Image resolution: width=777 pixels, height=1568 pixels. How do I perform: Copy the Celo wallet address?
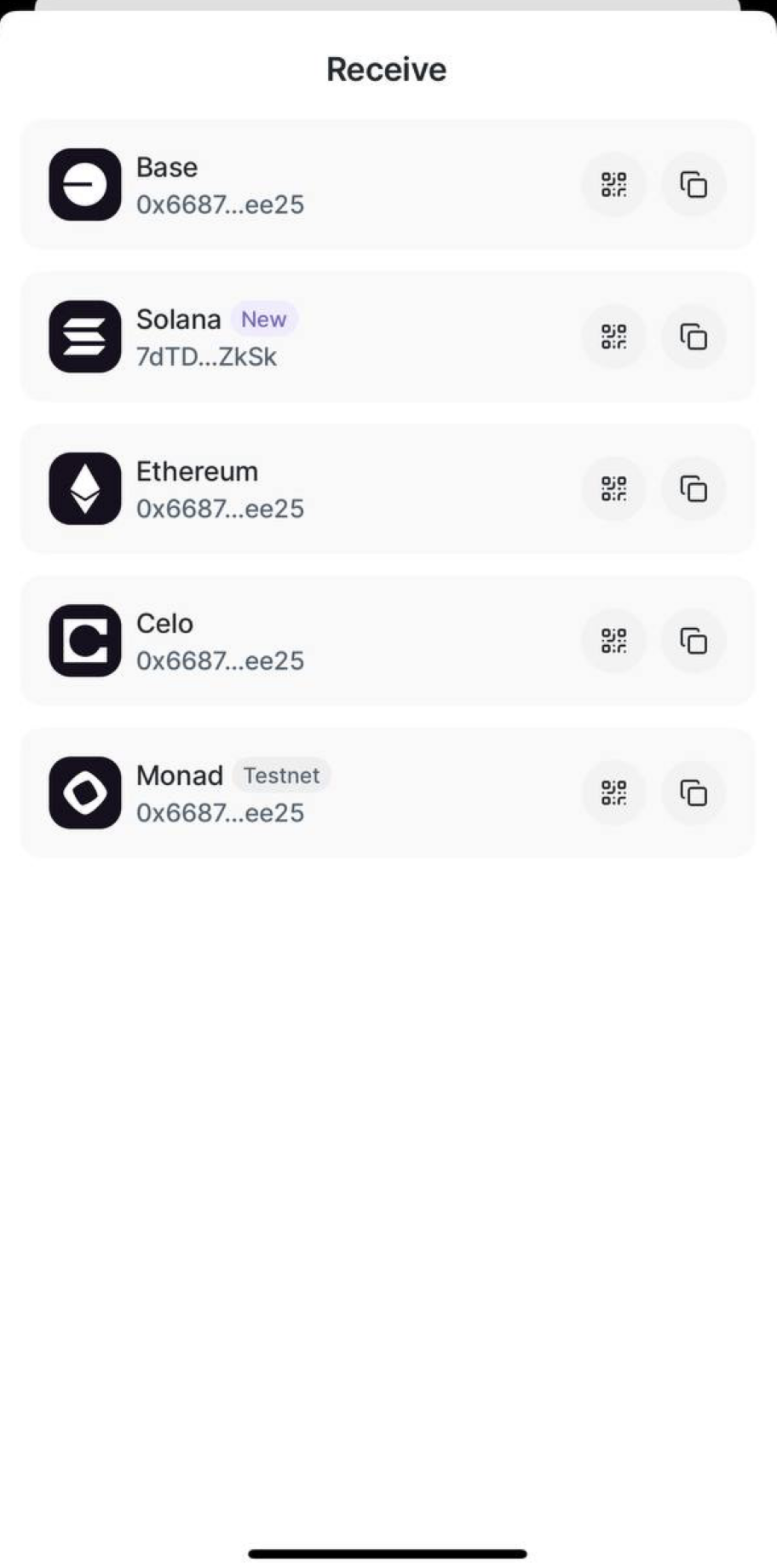tap(694, 641)
